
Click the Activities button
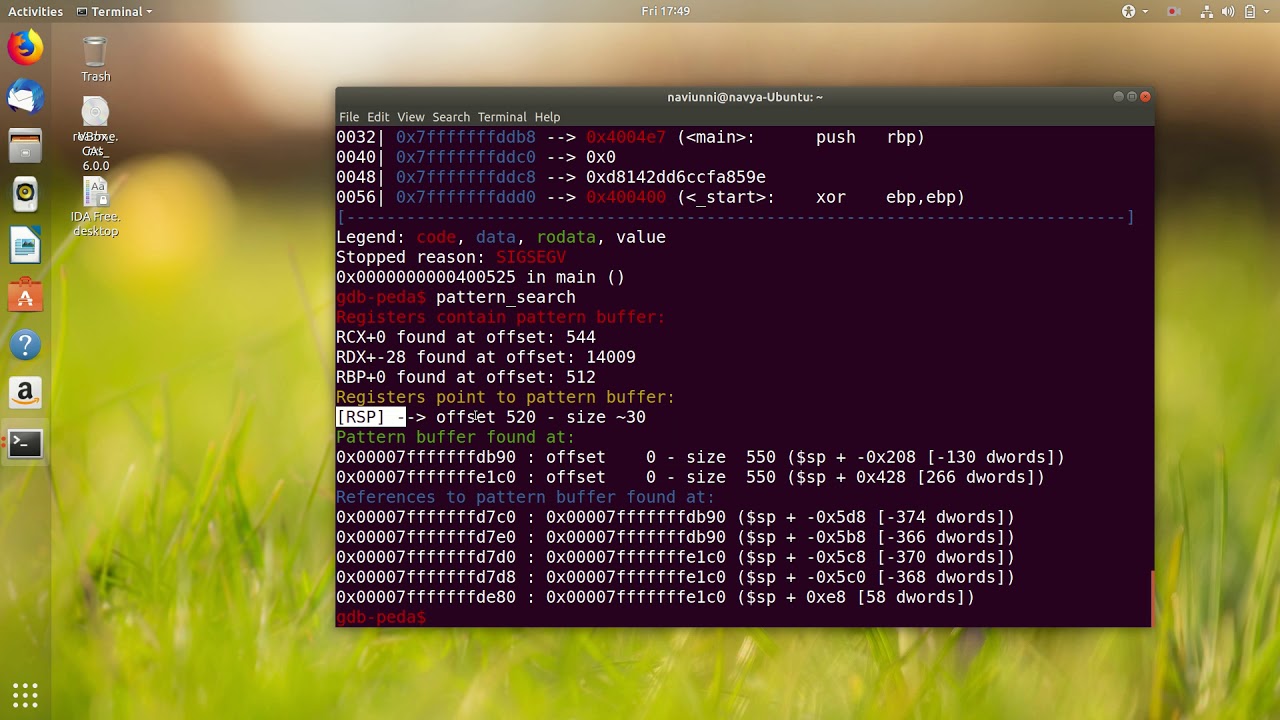coord(35,11)
